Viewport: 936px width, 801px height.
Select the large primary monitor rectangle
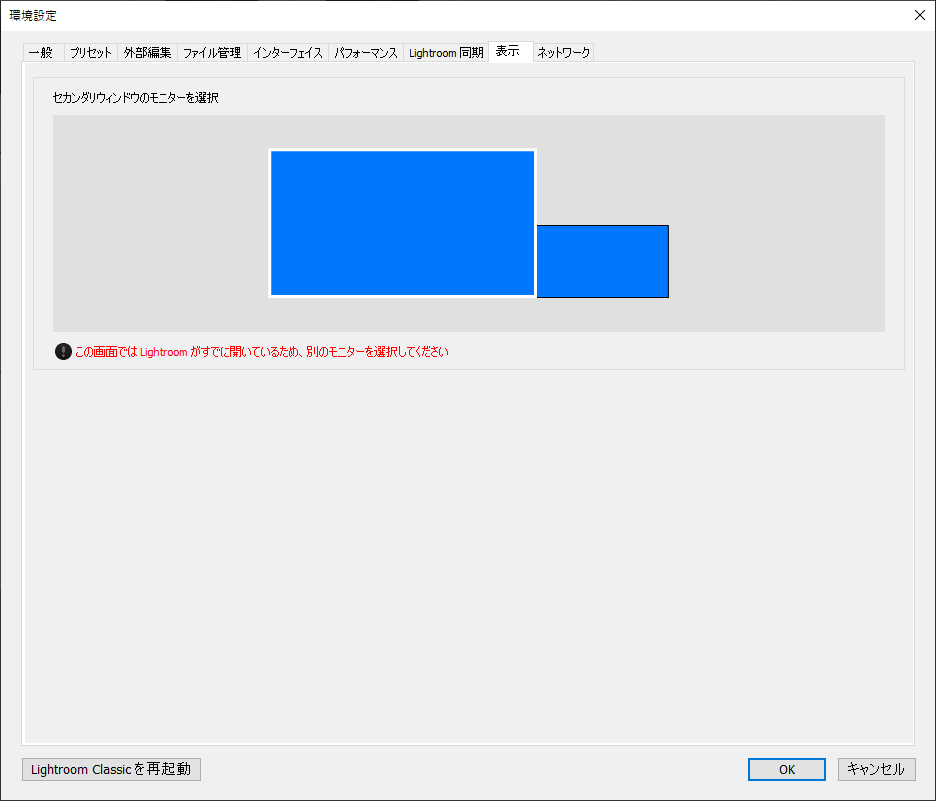coord(402,223)
